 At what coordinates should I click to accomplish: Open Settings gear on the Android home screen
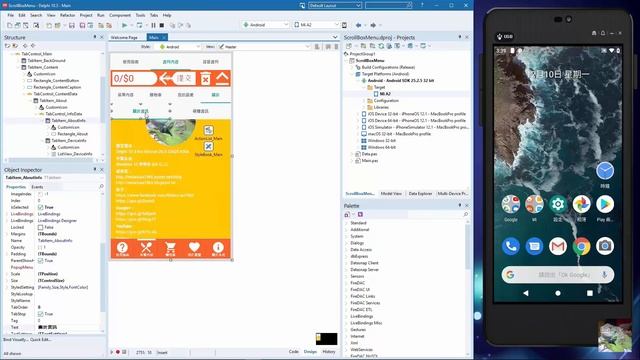coord(558,204)
